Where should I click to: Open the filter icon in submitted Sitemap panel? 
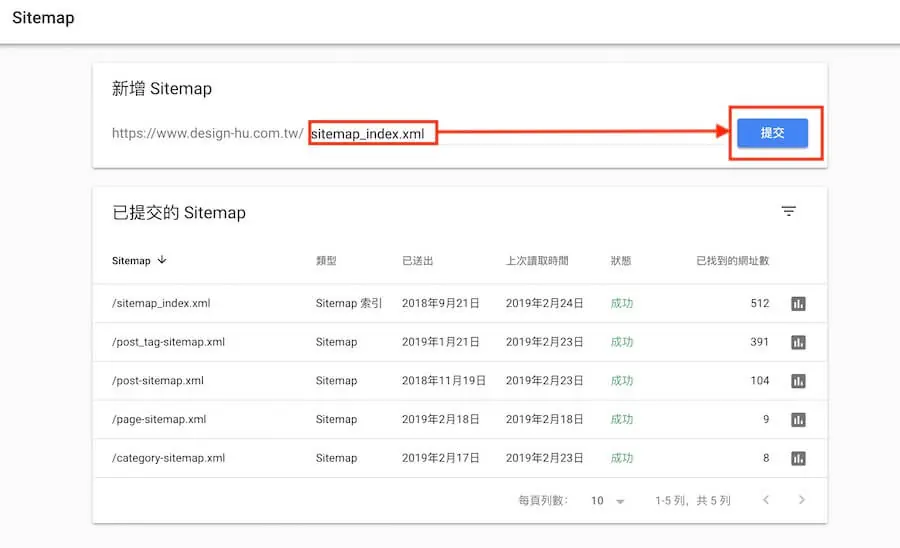789,211
